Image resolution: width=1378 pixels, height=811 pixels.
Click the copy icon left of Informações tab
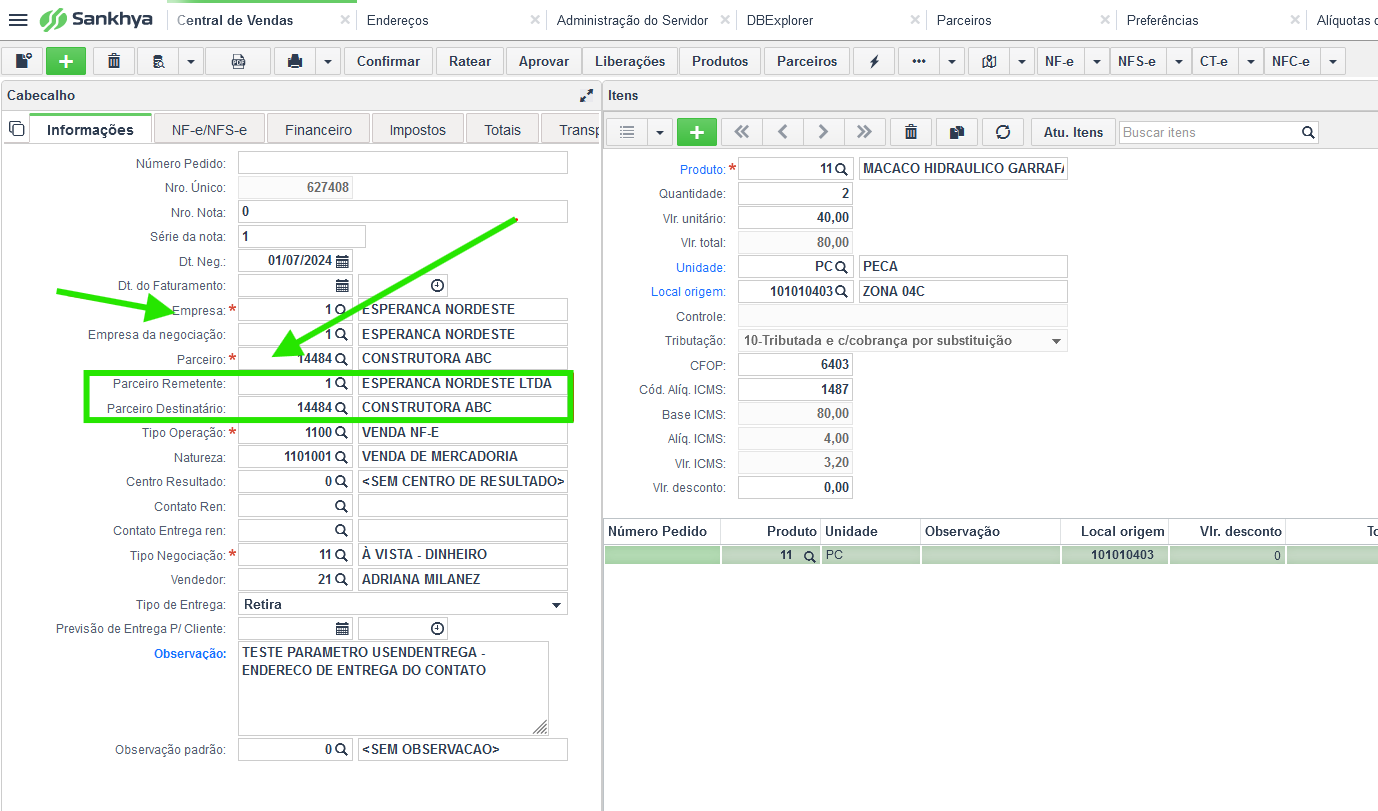click(x=16, y=129)
